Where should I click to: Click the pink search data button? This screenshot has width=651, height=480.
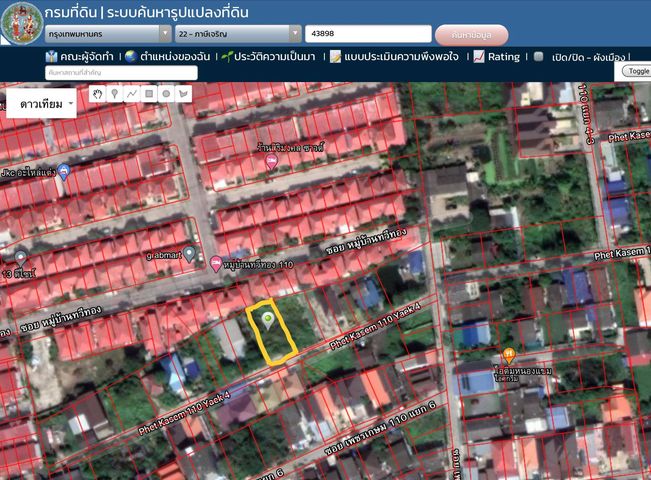coord(472,35)
